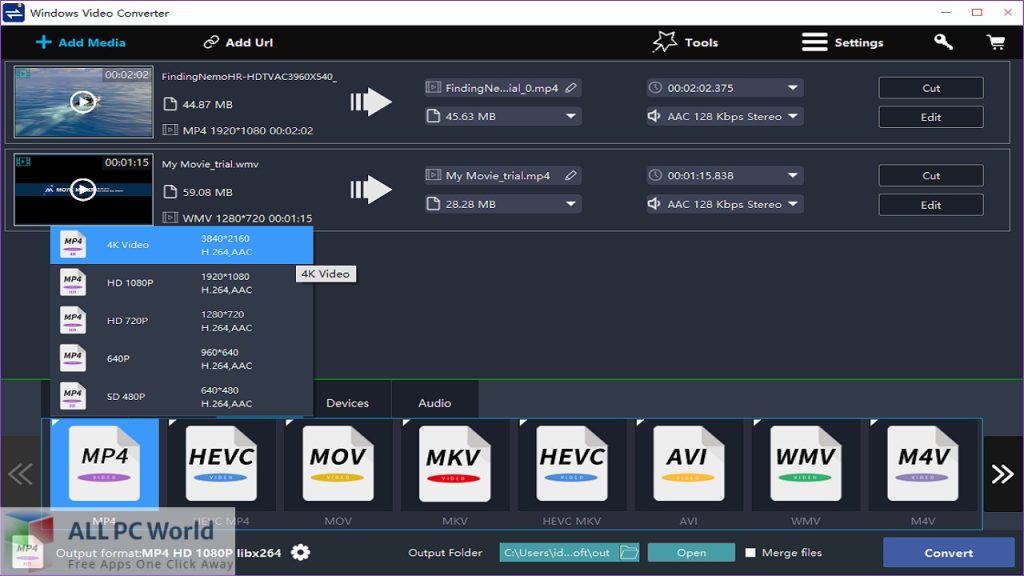
Task: Expand second video's AAC 128 Kbps Stereo dropdown
Action: (793, 204)
